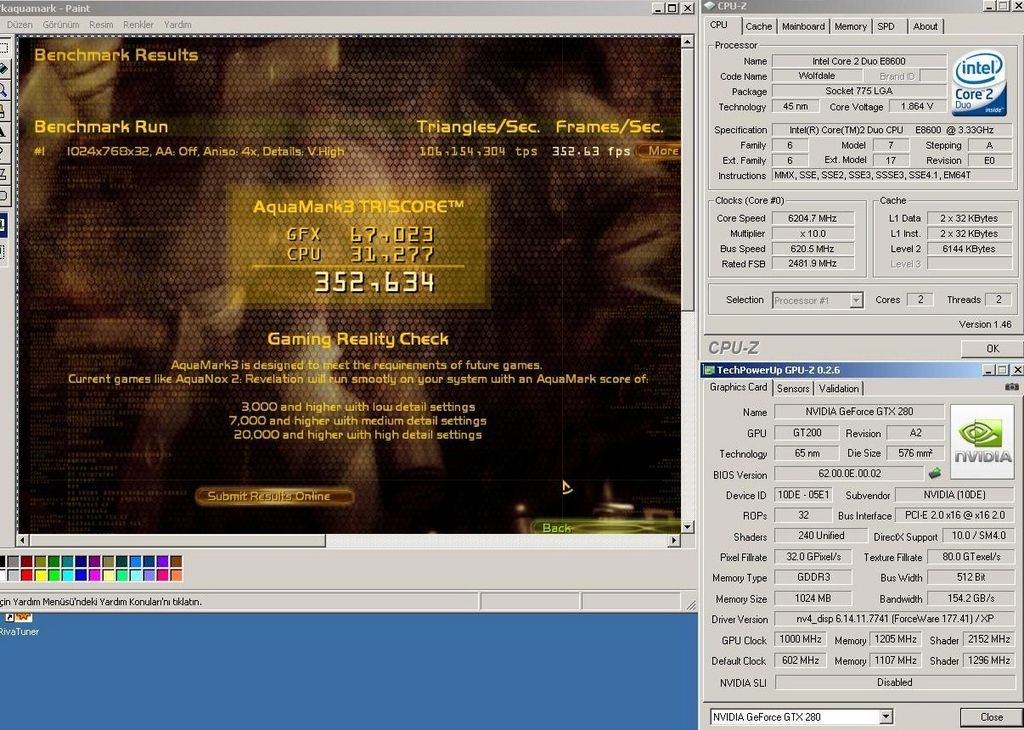
Task: Switch to the Cache tab in CPU-Z
Action: [x=758, y=27]
